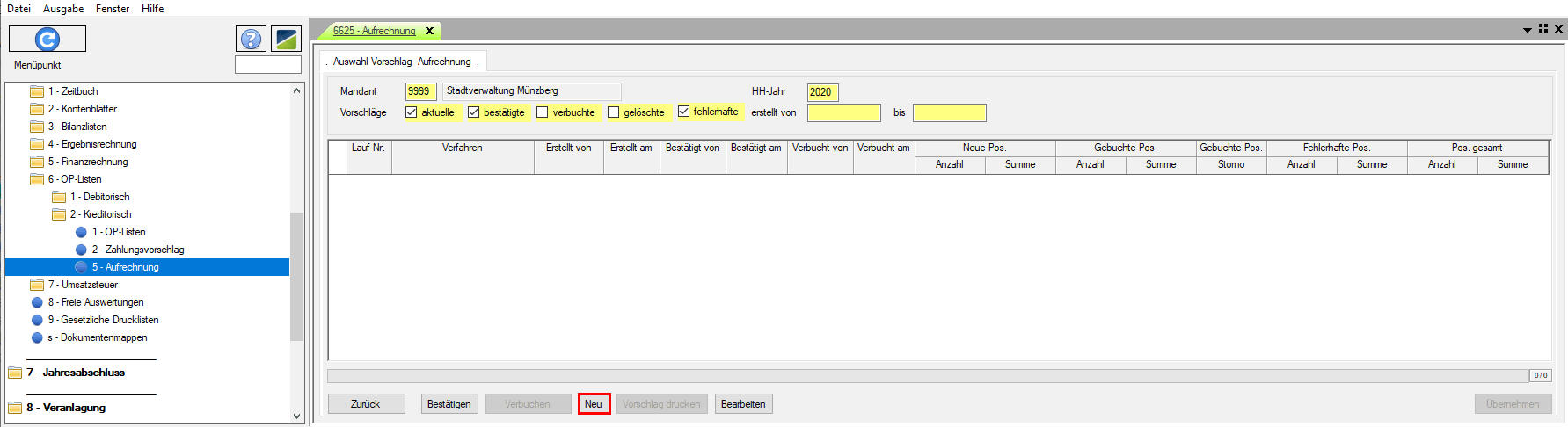Open the tab list dropdown arrow
1568x427 pixels.
click(1528, 30)
